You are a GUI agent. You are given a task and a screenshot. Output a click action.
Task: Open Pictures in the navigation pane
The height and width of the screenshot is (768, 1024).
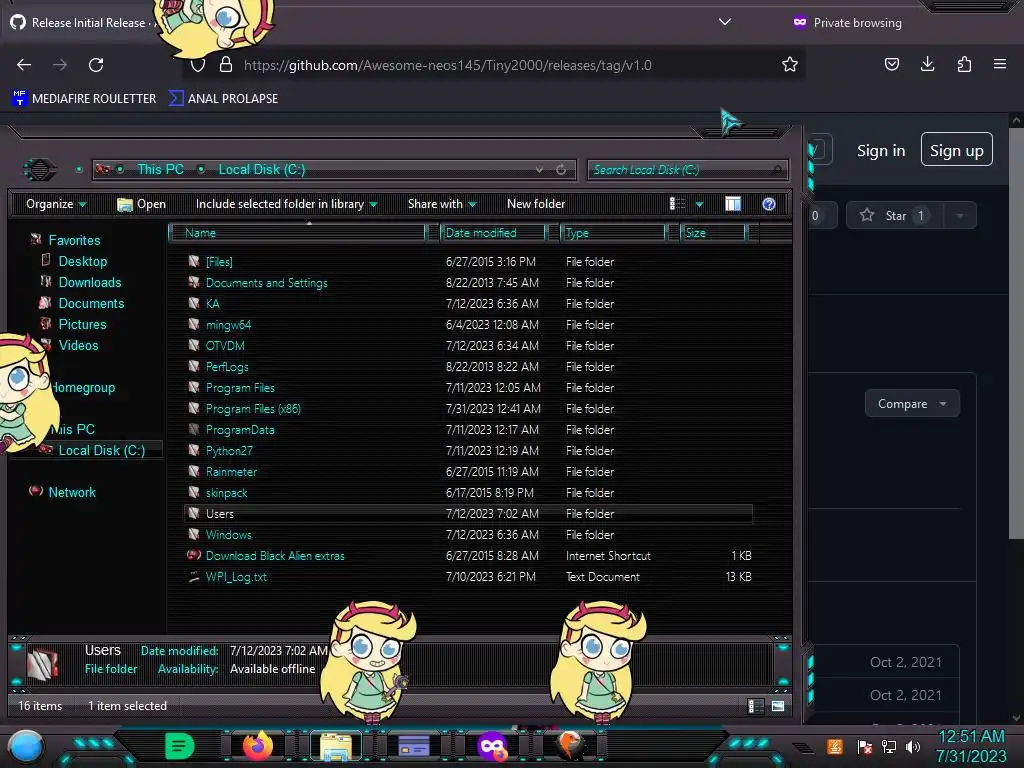pos(82,324)
